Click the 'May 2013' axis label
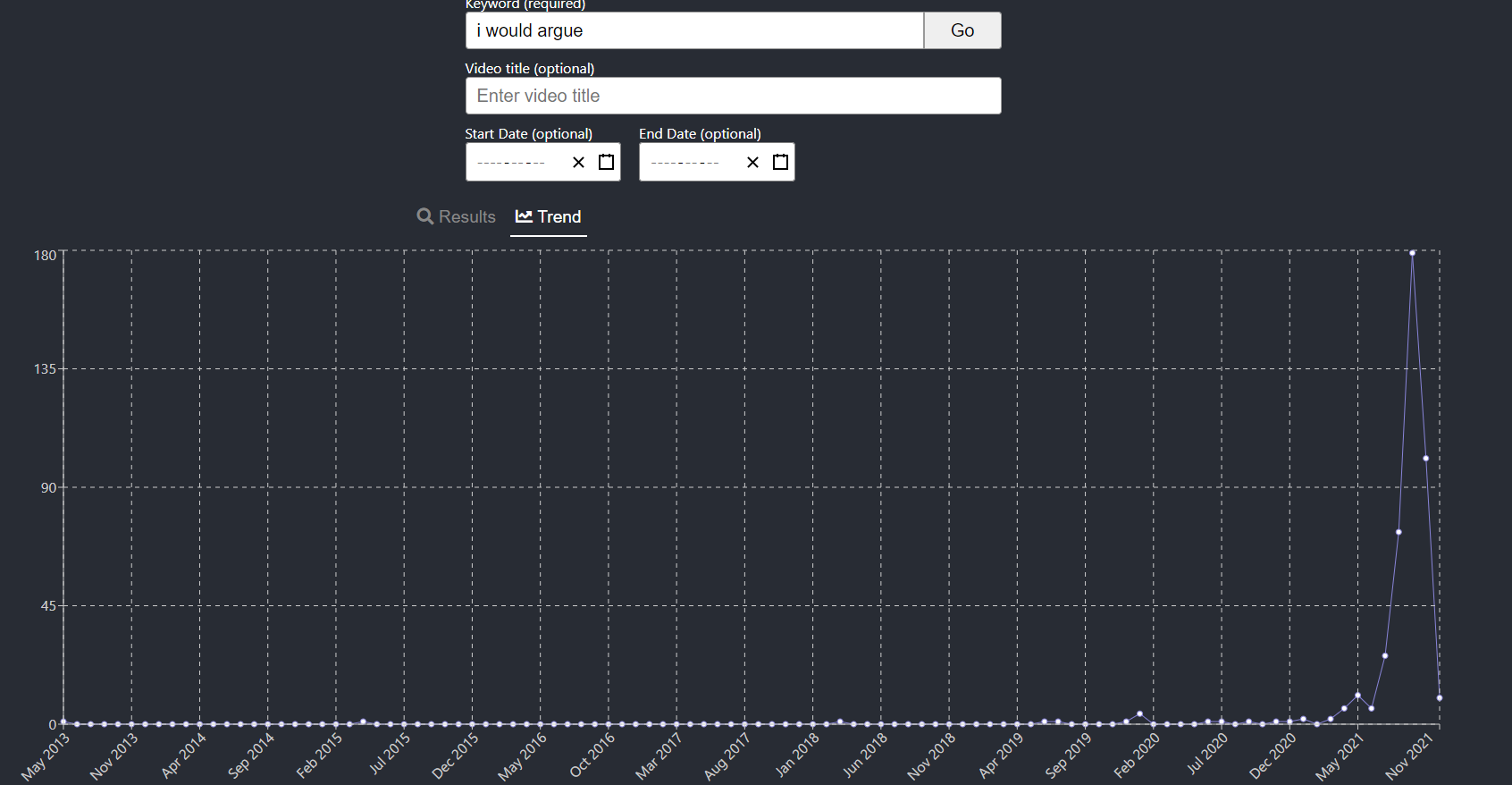 click(45, 757)
